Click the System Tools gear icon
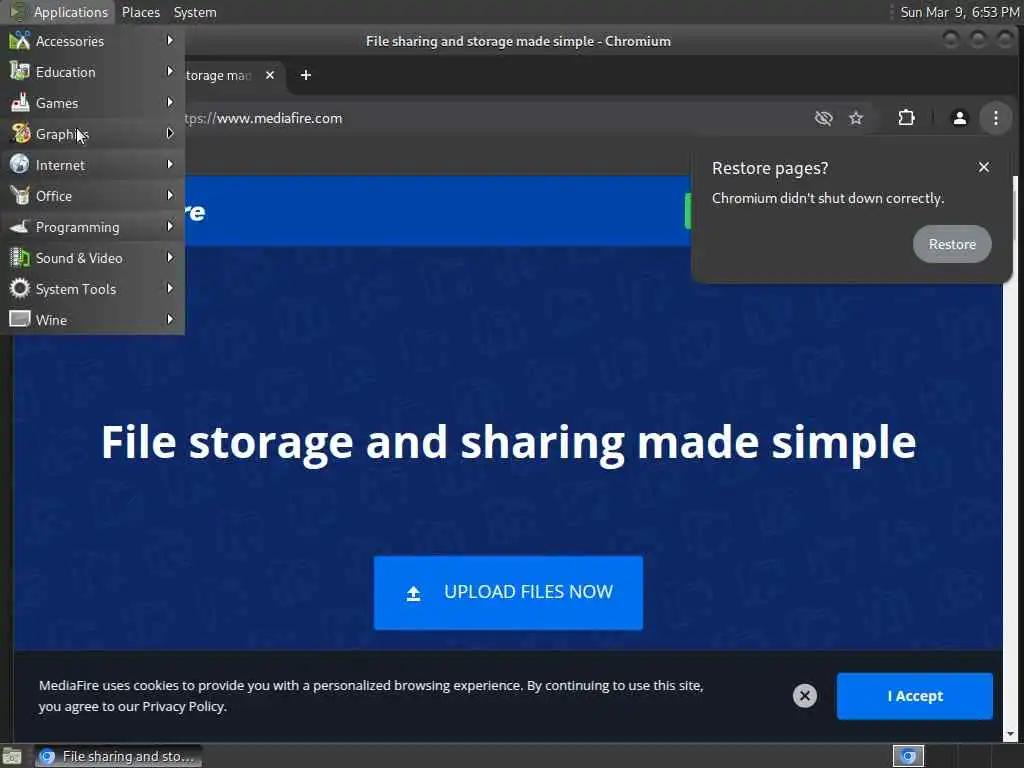1024x768 pixels. (20, 288)
